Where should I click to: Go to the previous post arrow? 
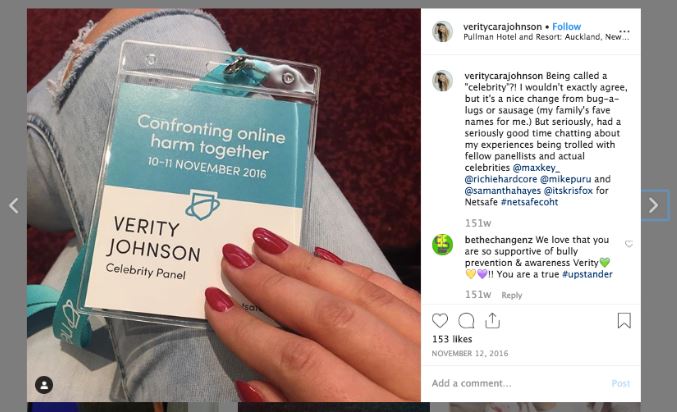click(x=14, y=206)
